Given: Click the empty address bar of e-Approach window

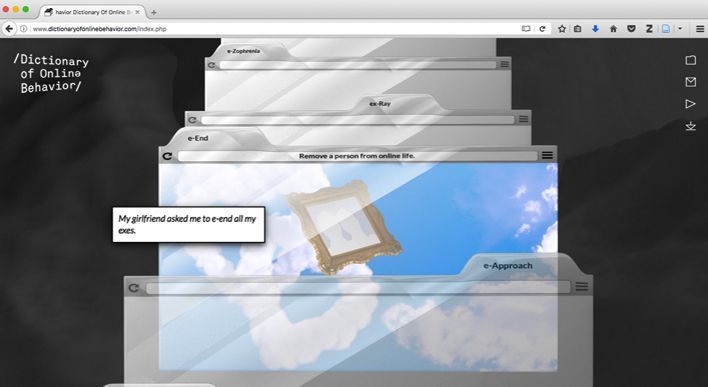Looking at the screenshot, I should pos(358,288).
